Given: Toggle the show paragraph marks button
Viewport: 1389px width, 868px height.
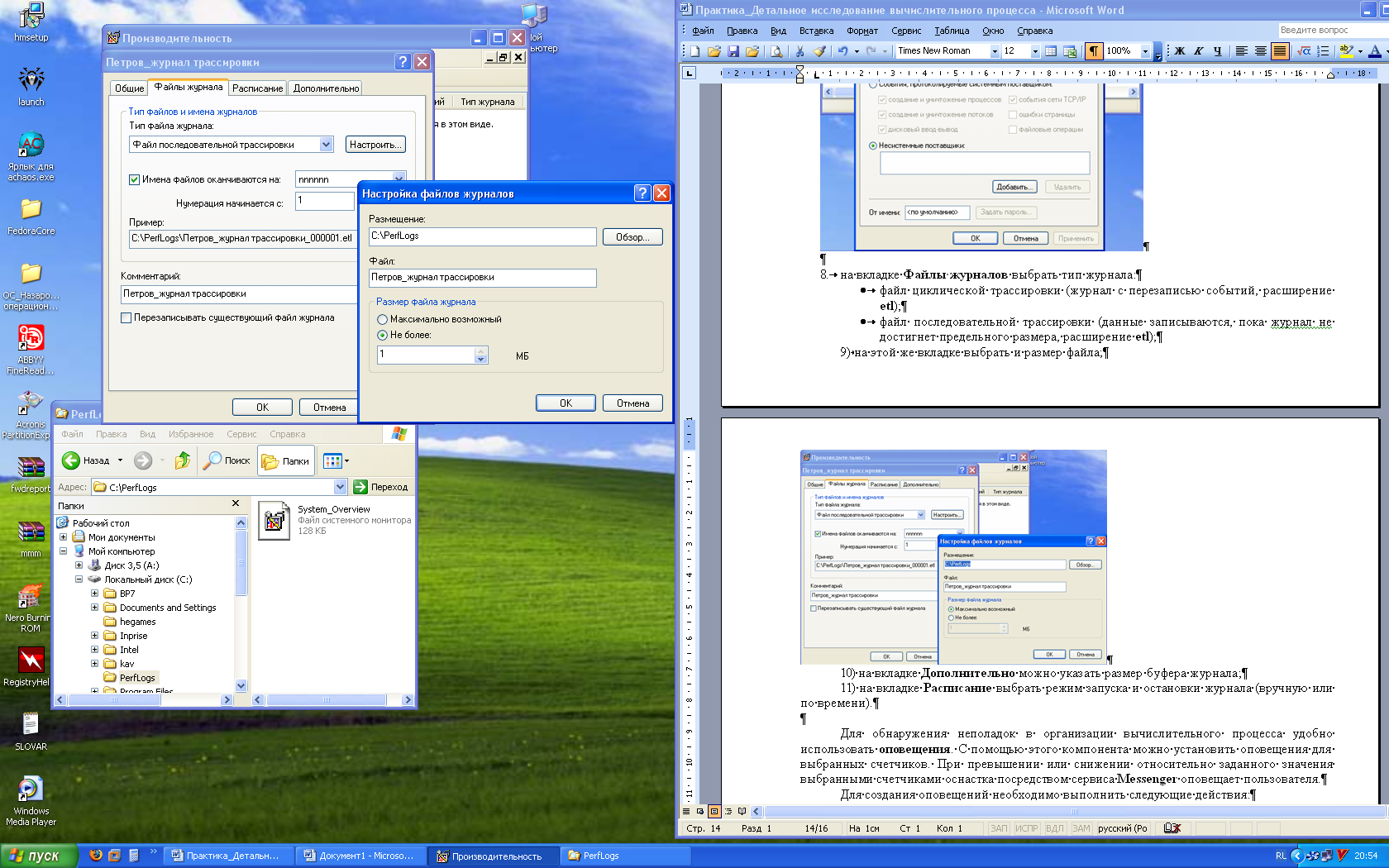Looking at the screenshot, I should (1094, 51).
